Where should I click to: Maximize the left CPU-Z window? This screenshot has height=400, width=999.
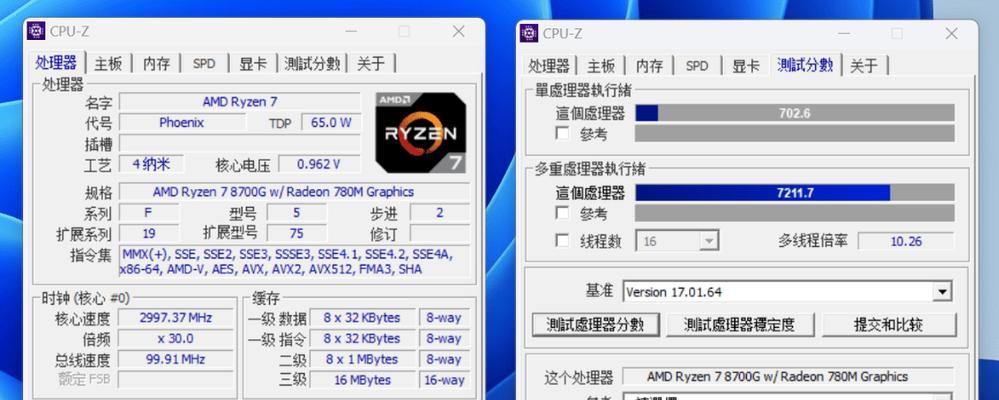404,31
